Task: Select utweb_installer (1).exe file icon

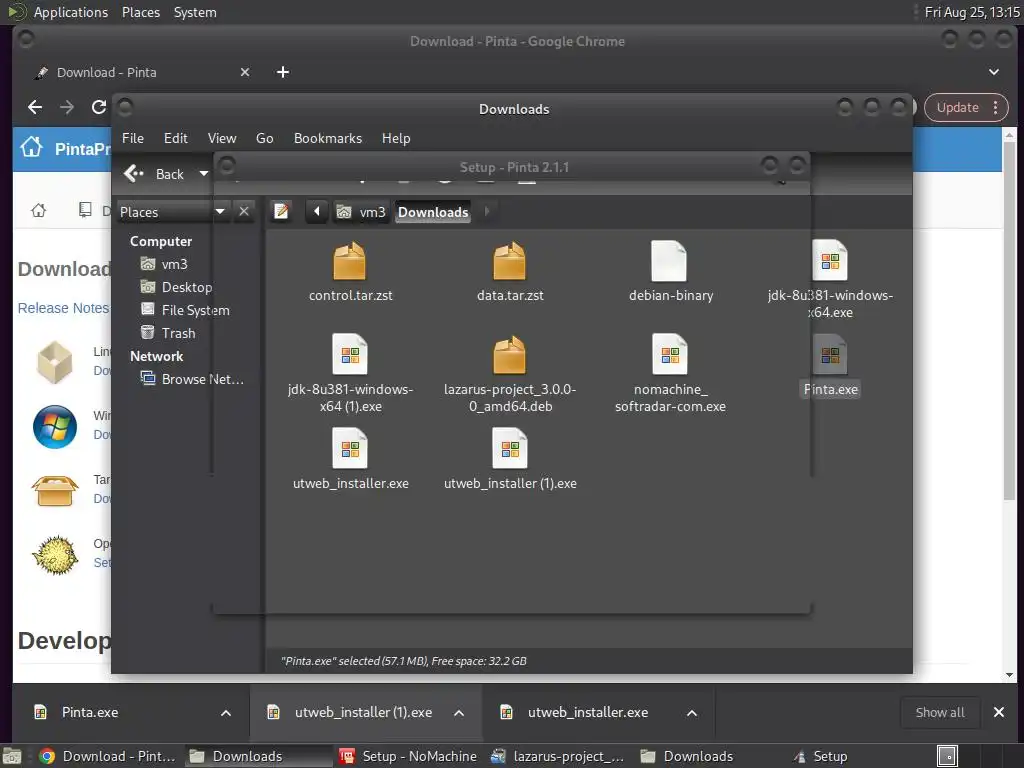Action: click(x=509, y=449)
